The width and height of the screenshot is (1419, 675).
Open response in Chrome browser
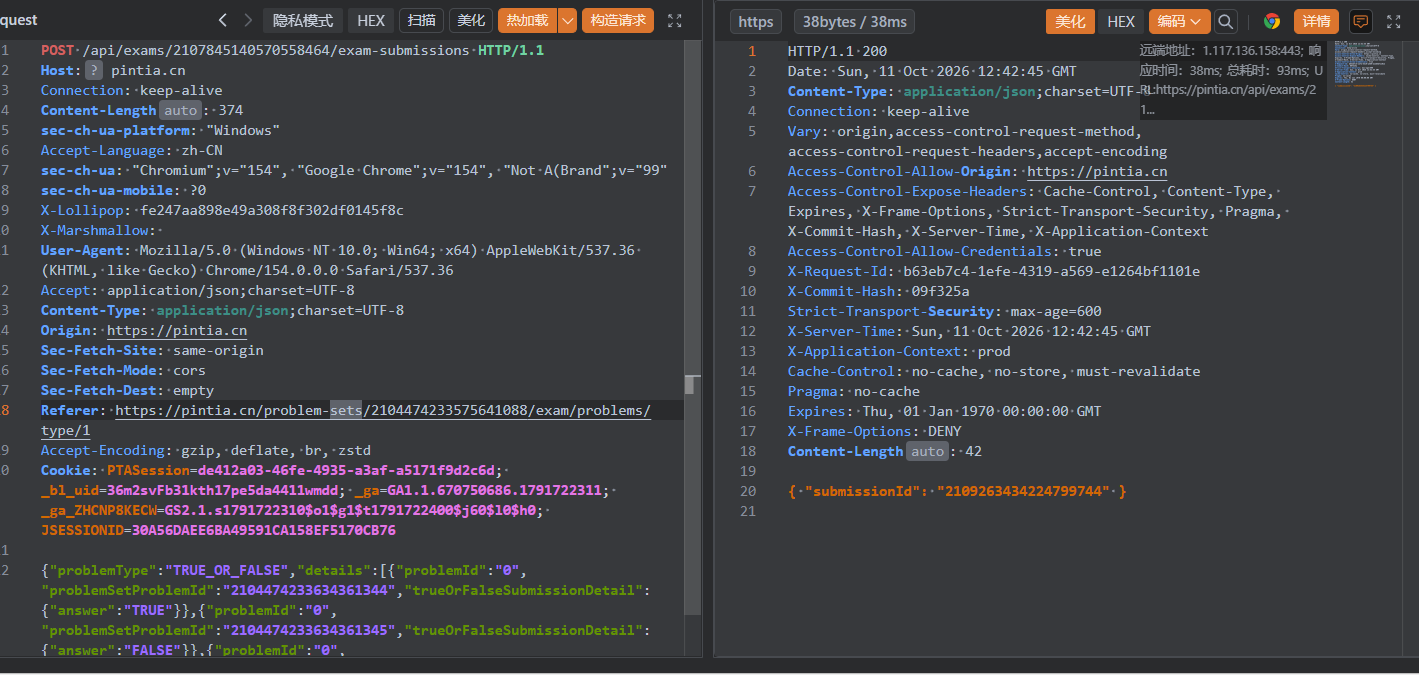1272,21
